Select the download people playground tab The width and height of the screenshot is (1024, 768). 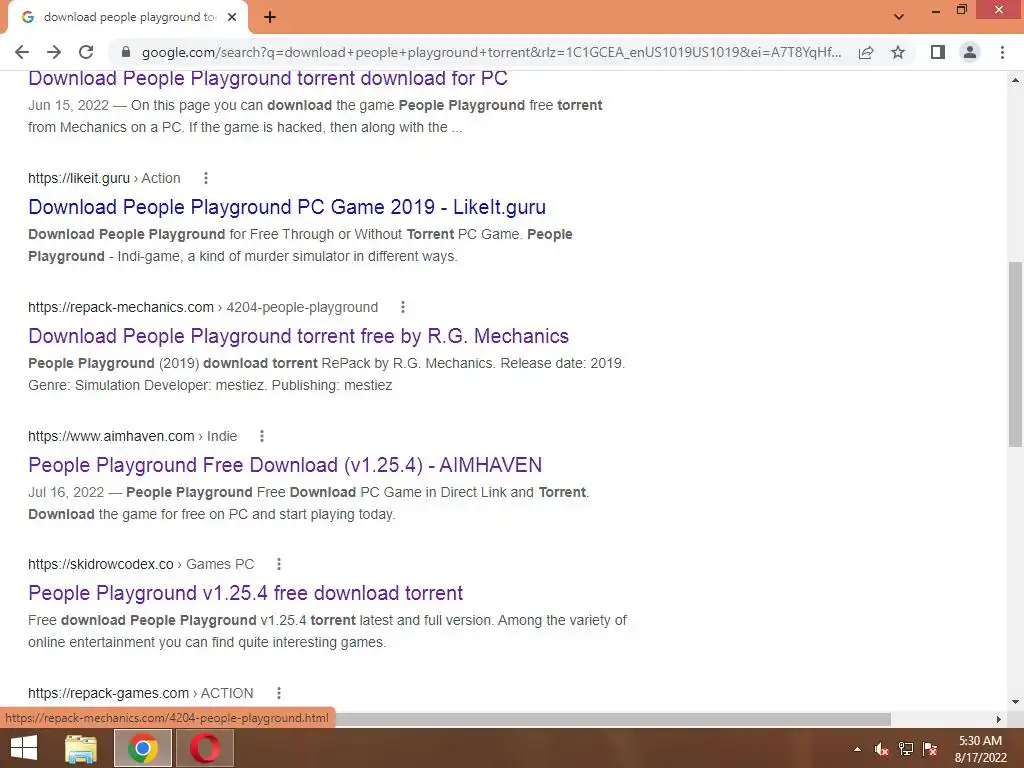click(128, 18)
